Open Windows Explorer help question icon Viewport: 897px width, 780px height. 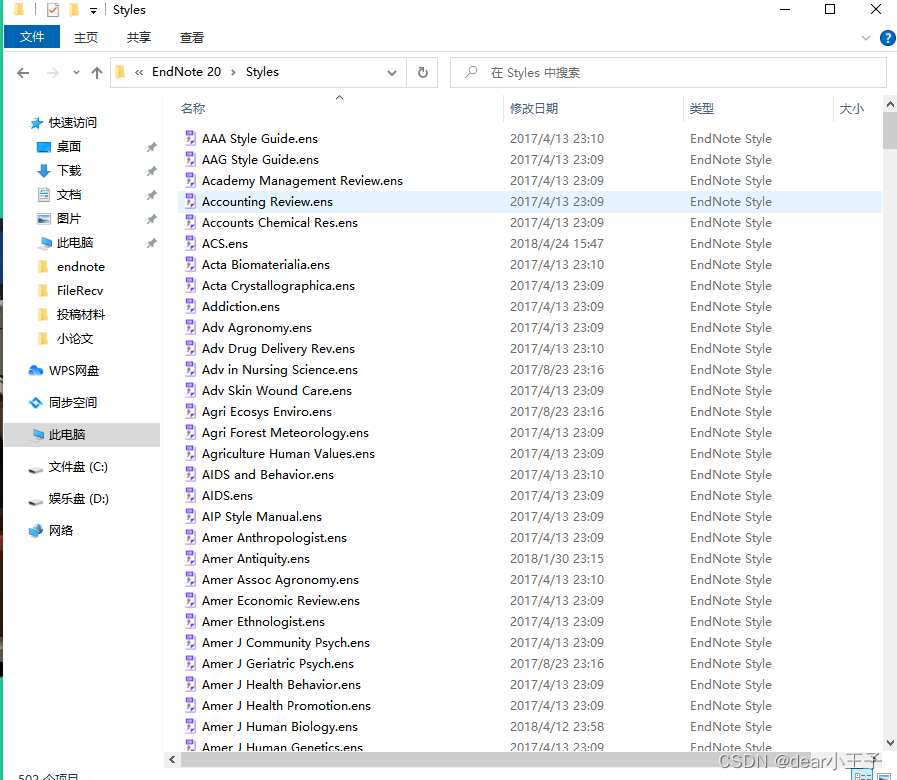point(887,38)
